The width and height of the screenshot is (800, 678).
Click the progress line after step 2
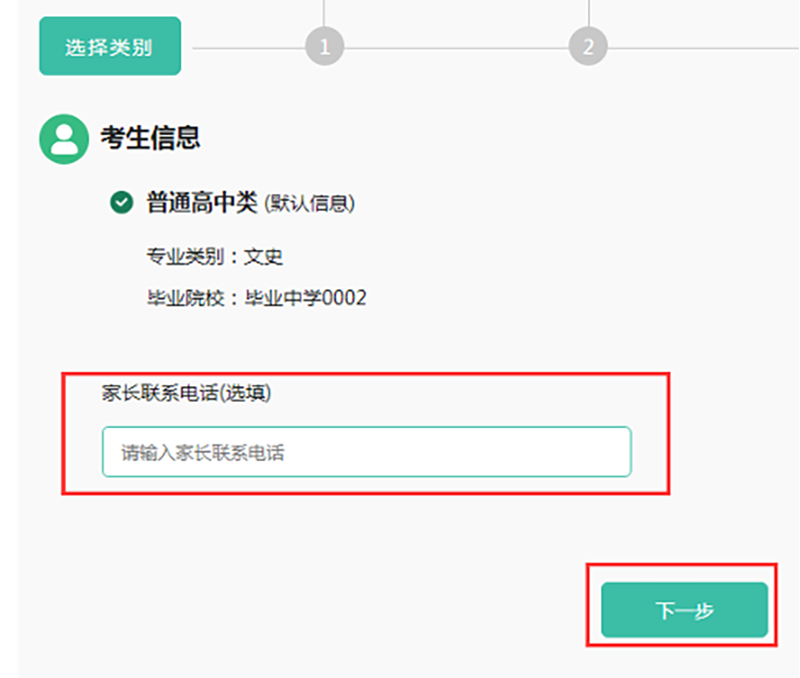(x=700, y=47)
